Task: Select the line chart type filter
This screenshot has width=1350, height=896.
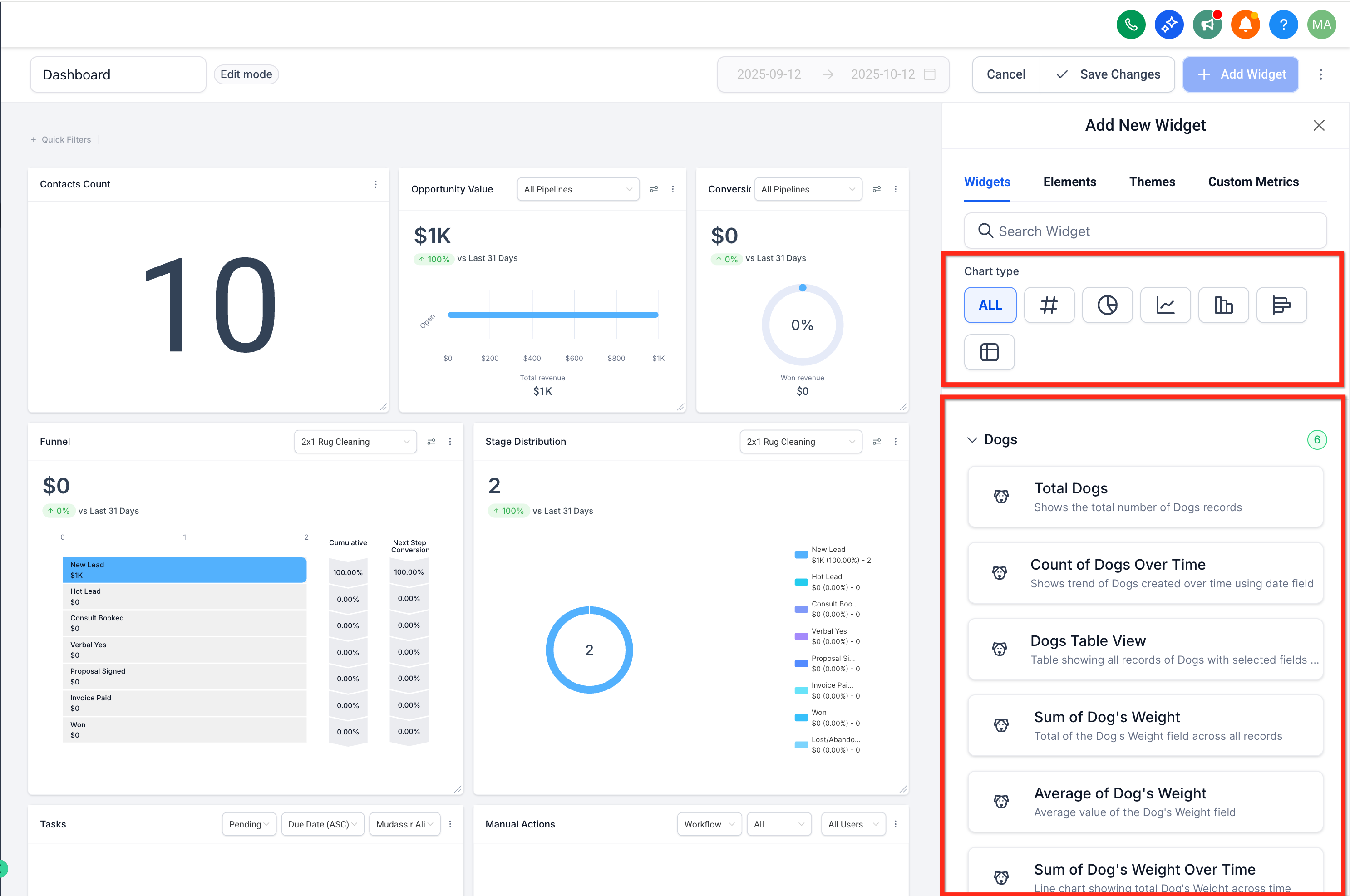Action: [1165, 305]
